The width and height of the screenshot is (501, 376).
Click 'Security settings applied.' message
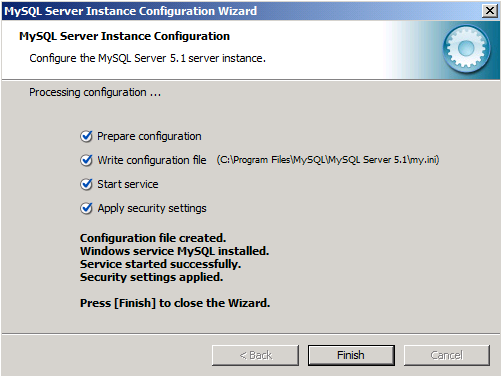point(151,277)
